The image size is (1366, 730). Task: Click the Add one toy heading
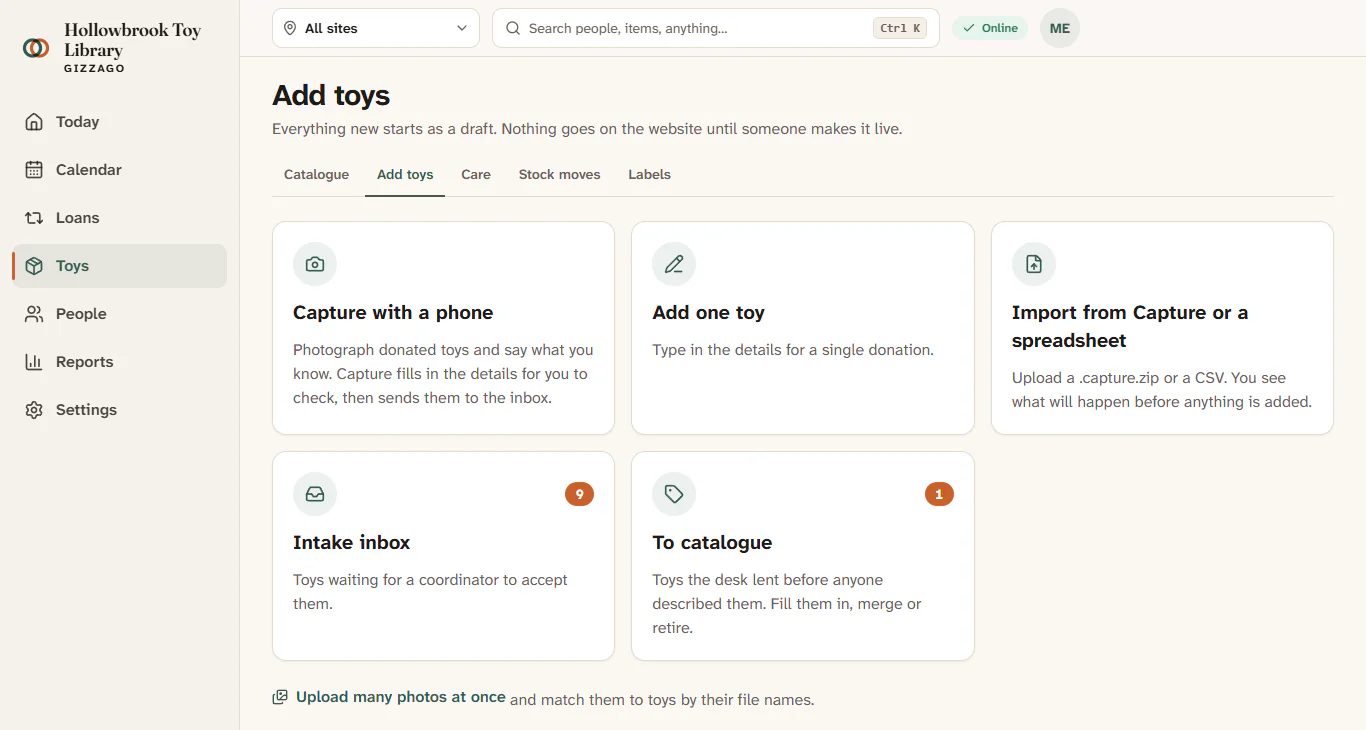coord(708,313)
